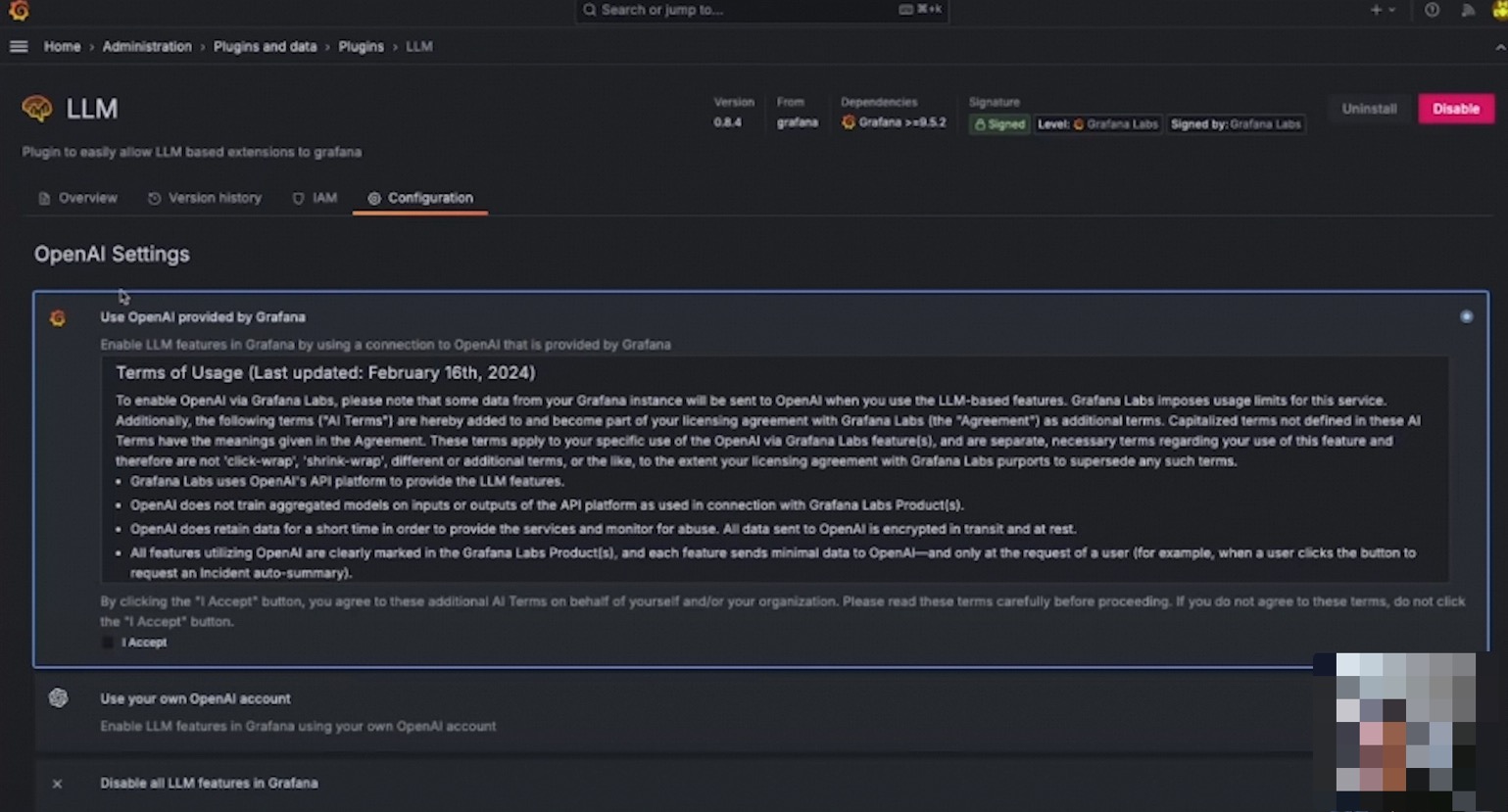
Task: Click the 'Level: Grafana Labs' badge
Action: coord(1097,124)
